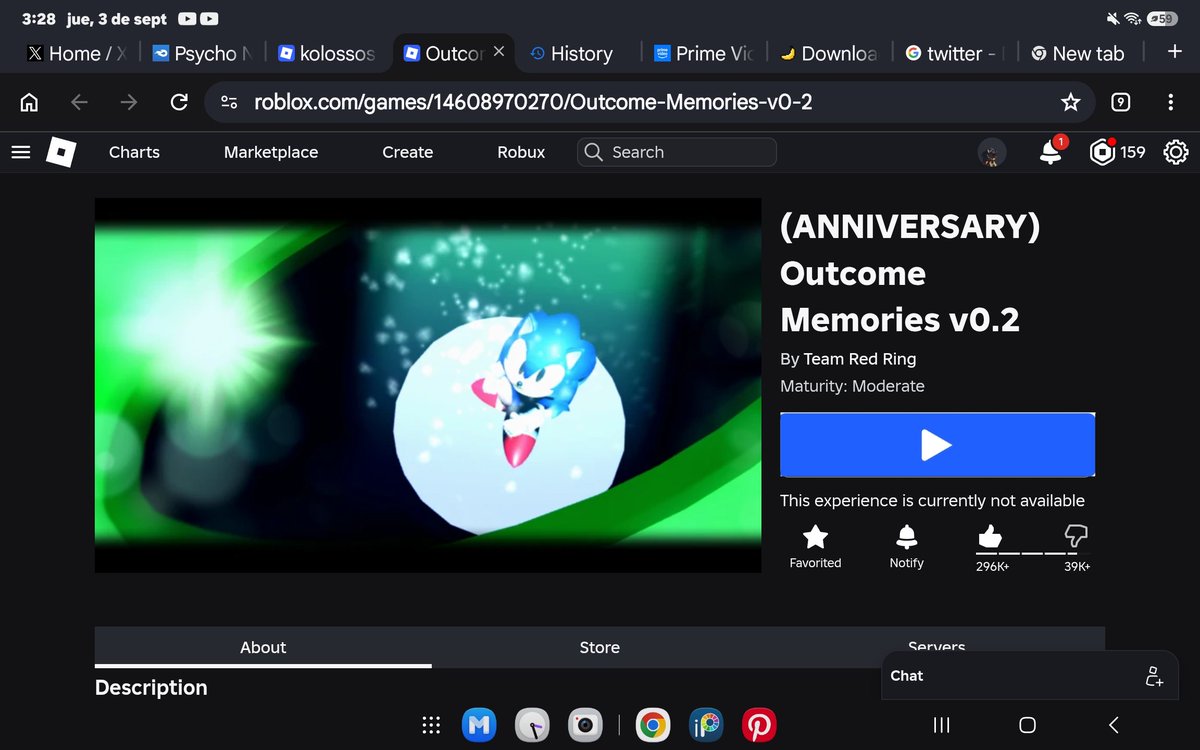Open Chrome three-dot overflow menu

coord(1171,102)
